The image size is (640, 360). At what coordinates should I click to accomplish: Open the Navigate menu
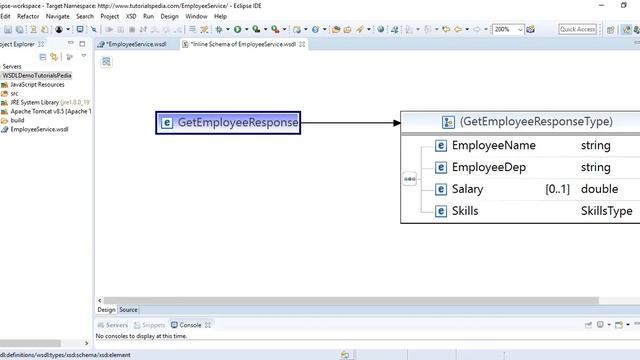pos(58,16)
